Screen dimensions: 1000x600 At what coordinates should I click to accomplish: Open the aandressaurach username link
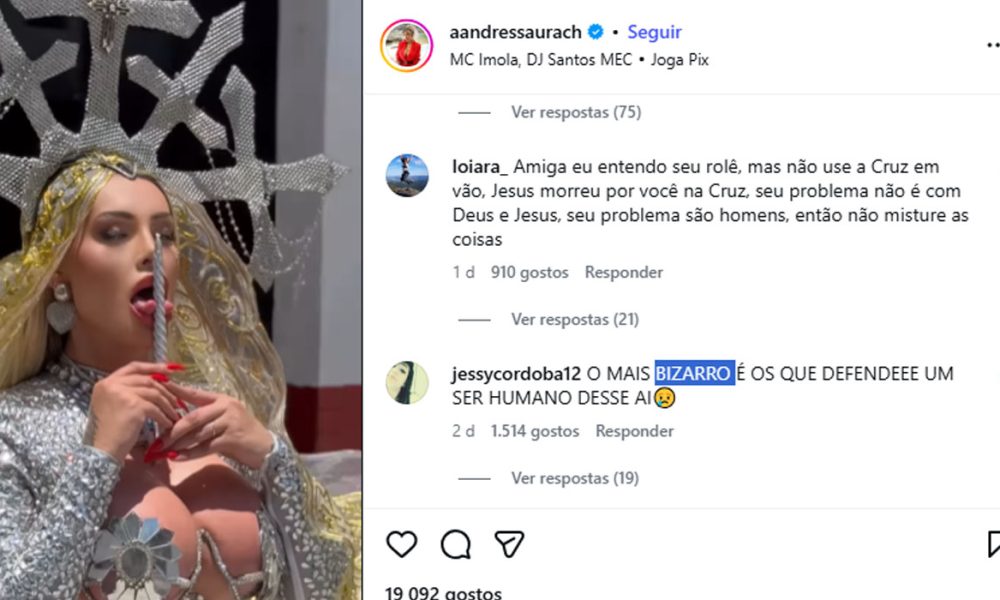click(x=515, y=32)
